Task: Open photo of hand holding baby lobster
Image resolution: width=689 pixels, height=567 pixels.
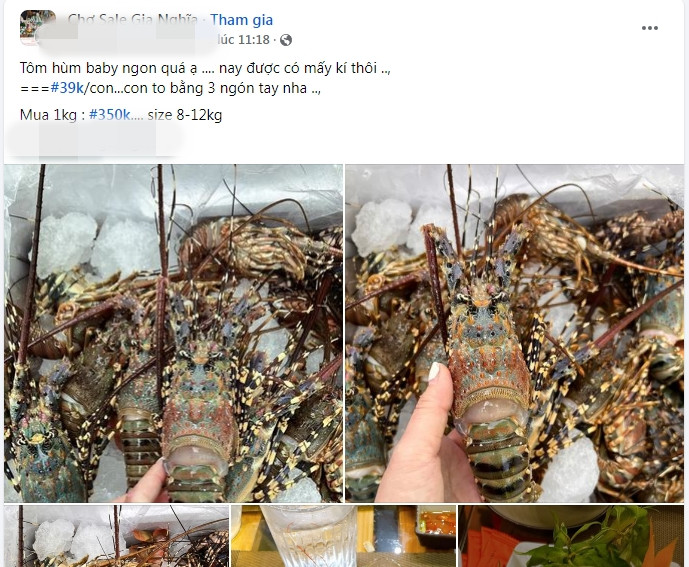Action: click(515, 333)
